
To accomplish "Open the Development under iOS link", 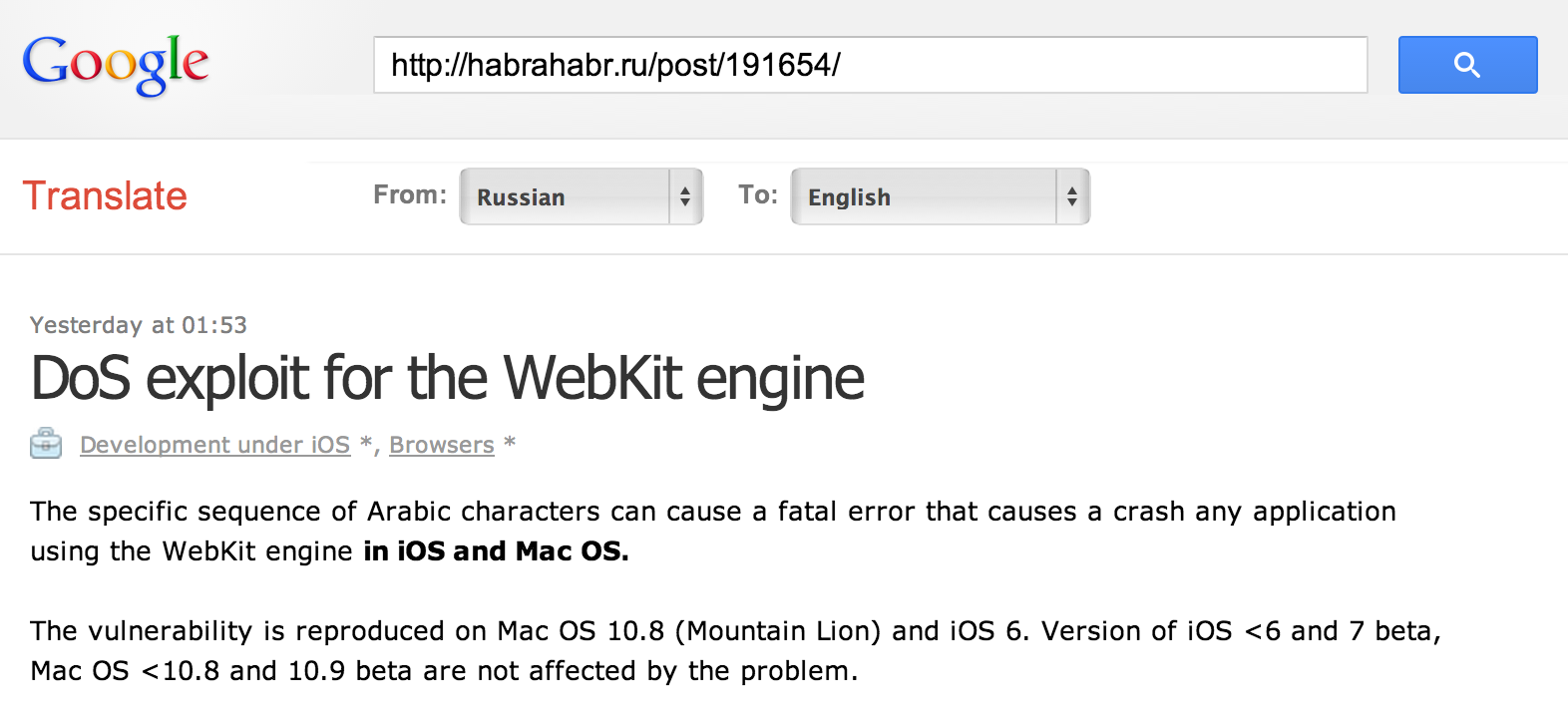I will [214, 445].
